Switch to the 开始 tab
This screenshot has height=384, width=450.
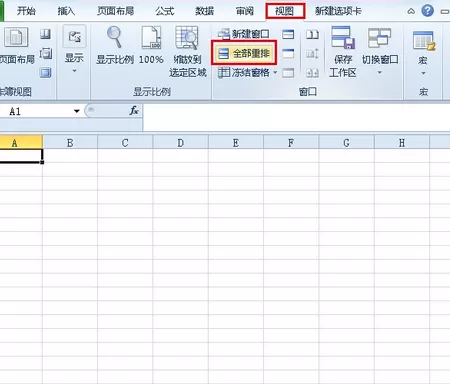(26, 11)
